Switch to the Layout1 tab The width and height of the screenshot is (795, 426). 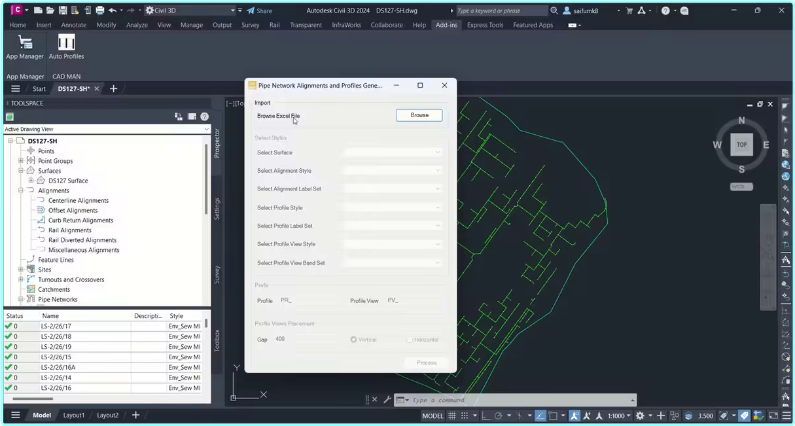pyautogui.click(x=74, y=415)
